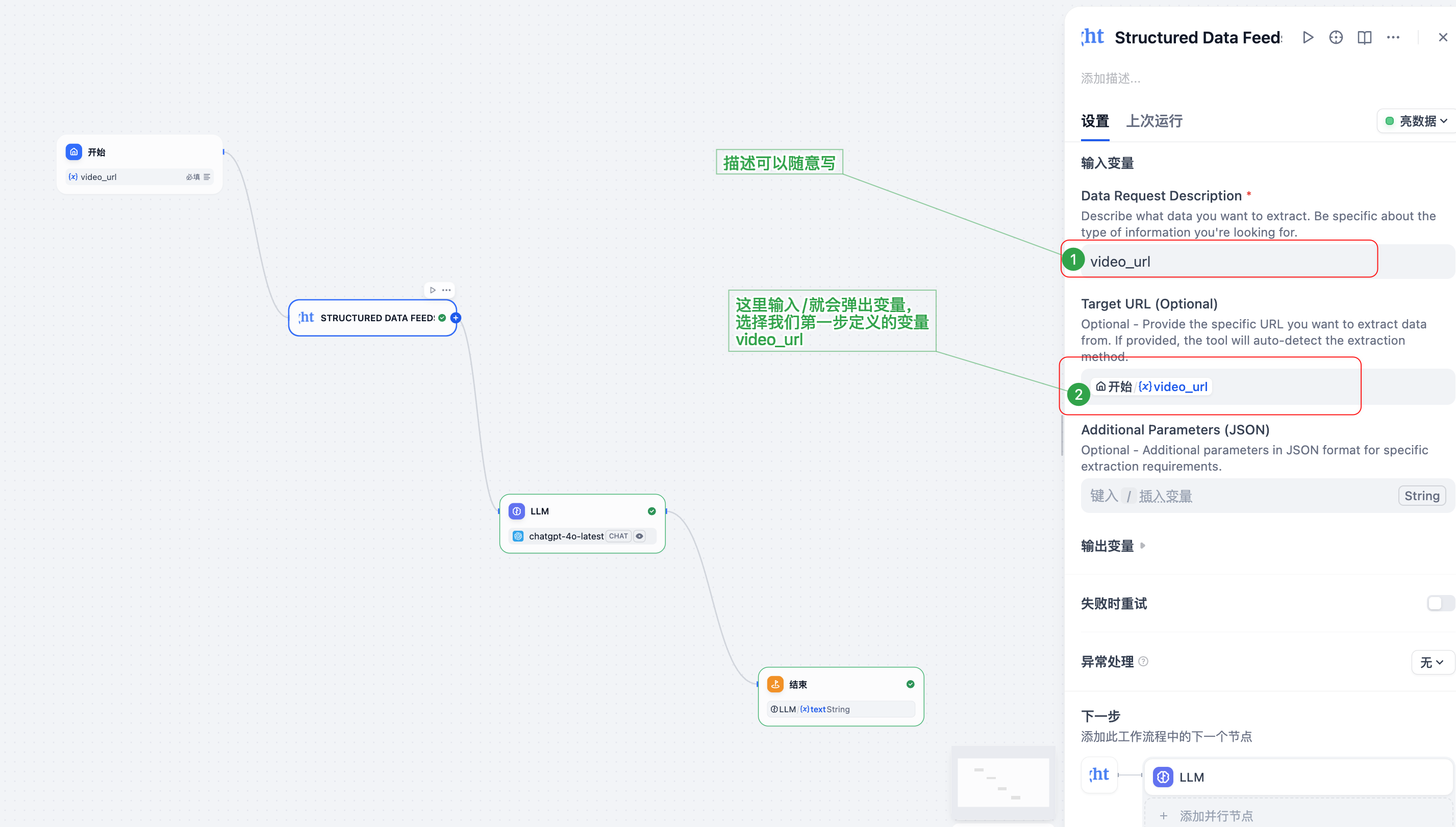Click the ht icon on Structured Data Feeds node

point(306,318)
